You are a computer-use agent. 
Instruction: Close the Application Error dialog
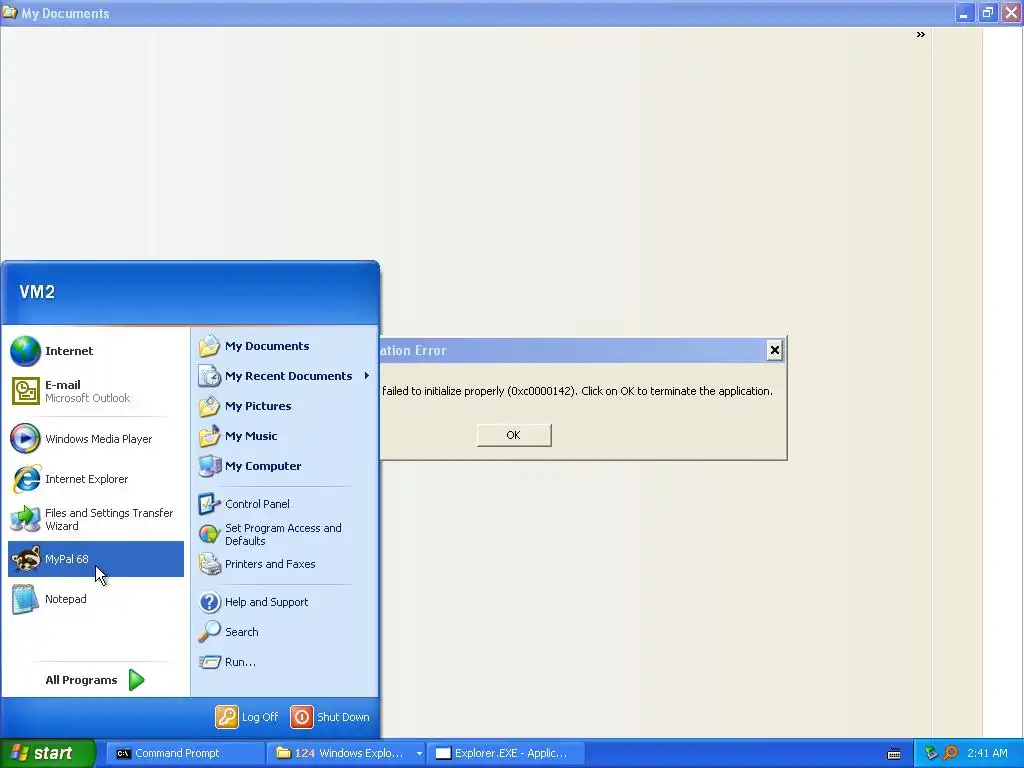tap(775, 351)
